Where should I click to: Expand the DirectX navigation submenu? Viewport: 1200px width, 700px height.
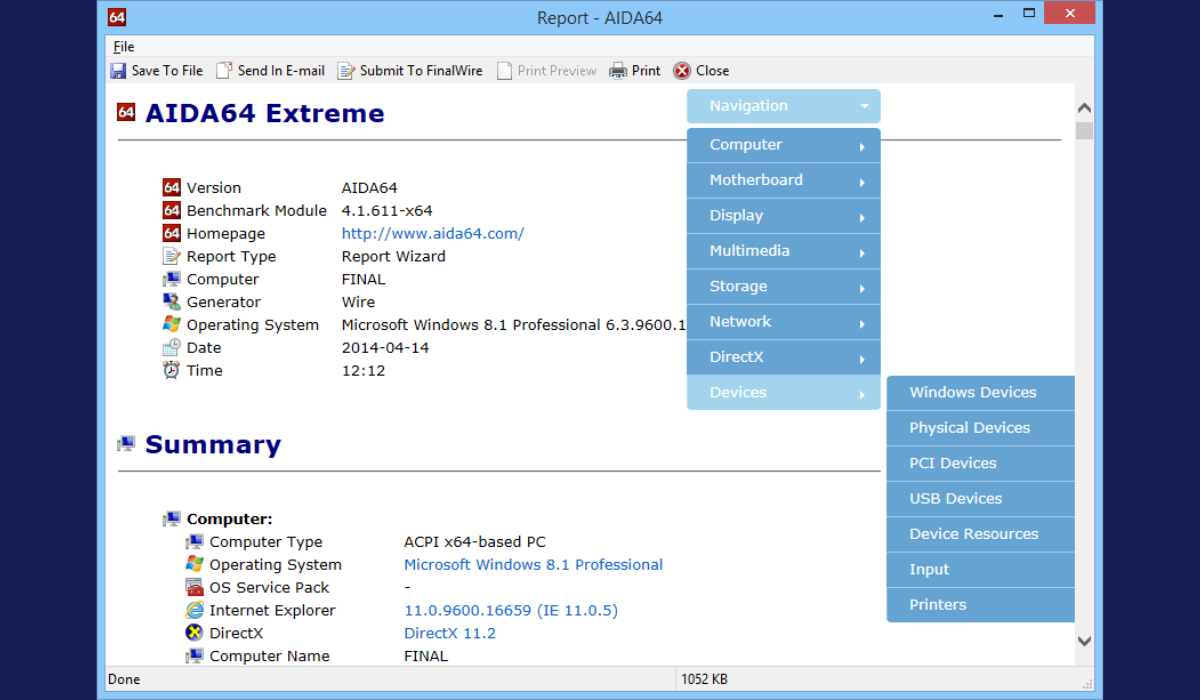(784, 357)
